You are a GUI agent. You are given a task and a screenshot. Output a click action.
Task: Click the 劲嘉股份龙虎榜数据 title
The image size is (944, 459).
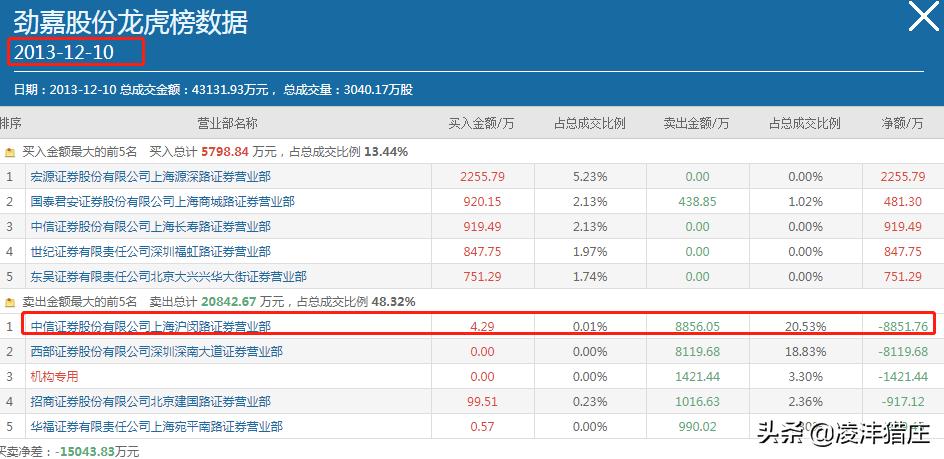(x=130, y=22)
